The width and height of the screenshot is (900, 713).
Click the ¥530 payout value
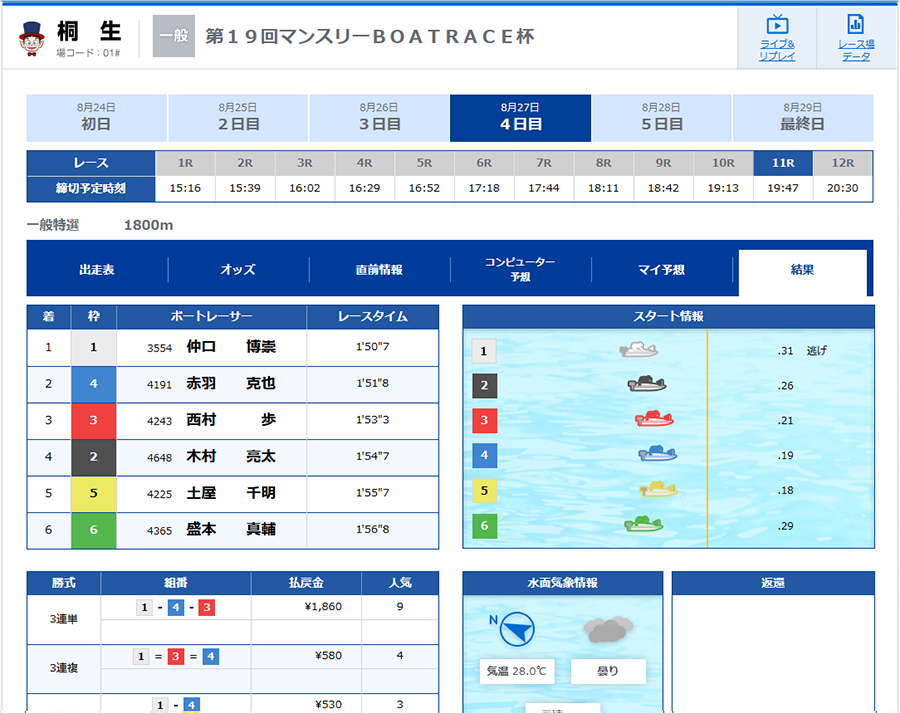click(328, 704)
